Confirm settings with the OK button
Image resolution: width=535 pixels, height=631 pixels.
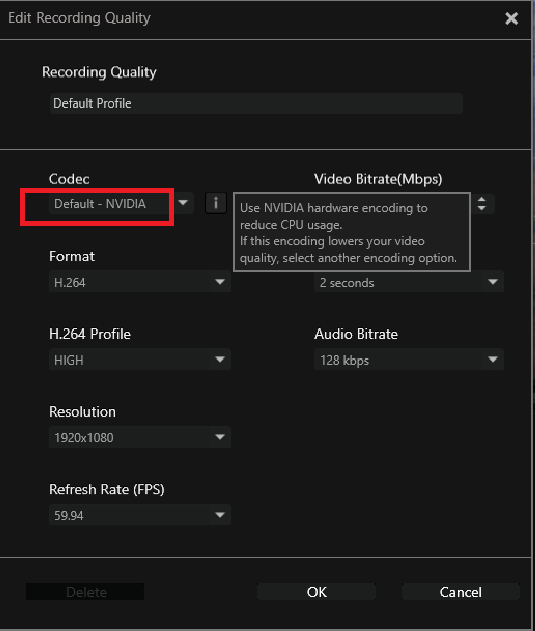click(316, 592)
